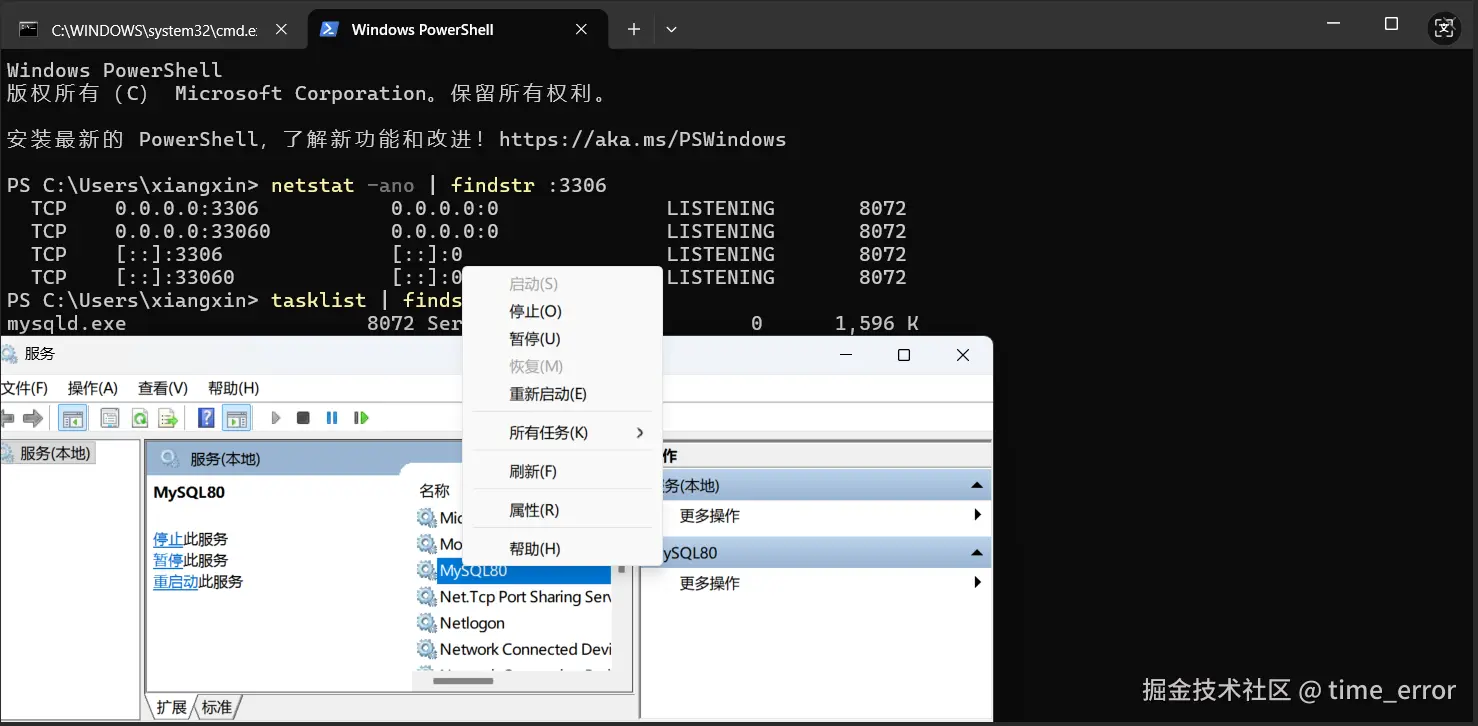1478x726 pixels.
Task: Collapse the 服务(本地) section in action pane
Action: (977, 486)
